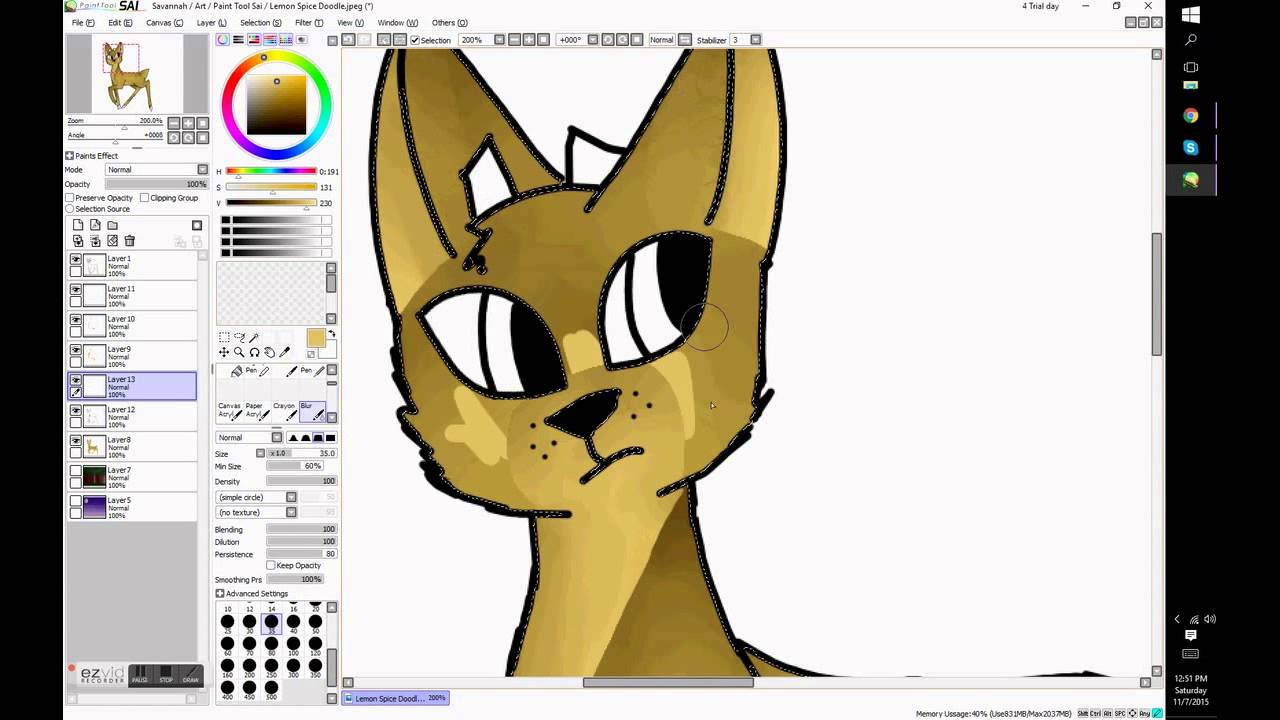The width and height of the screenshot is (1280, 720).
Task: Show the HSV slider panel
Action: click(254, 40)
